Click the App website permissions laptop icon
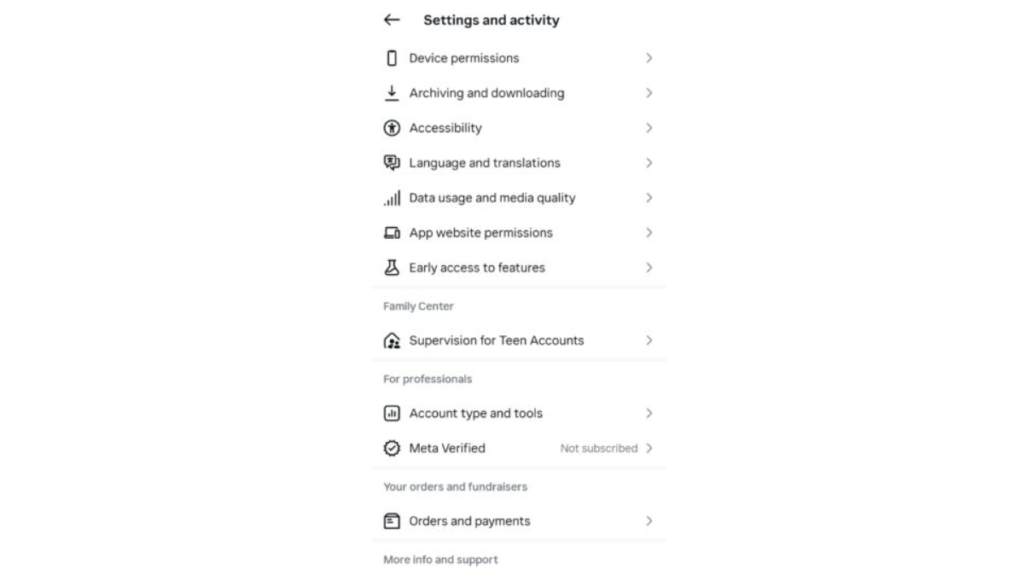Viewport: 1024px width, 576px height. pyautogui.click(x=392, y=233)
